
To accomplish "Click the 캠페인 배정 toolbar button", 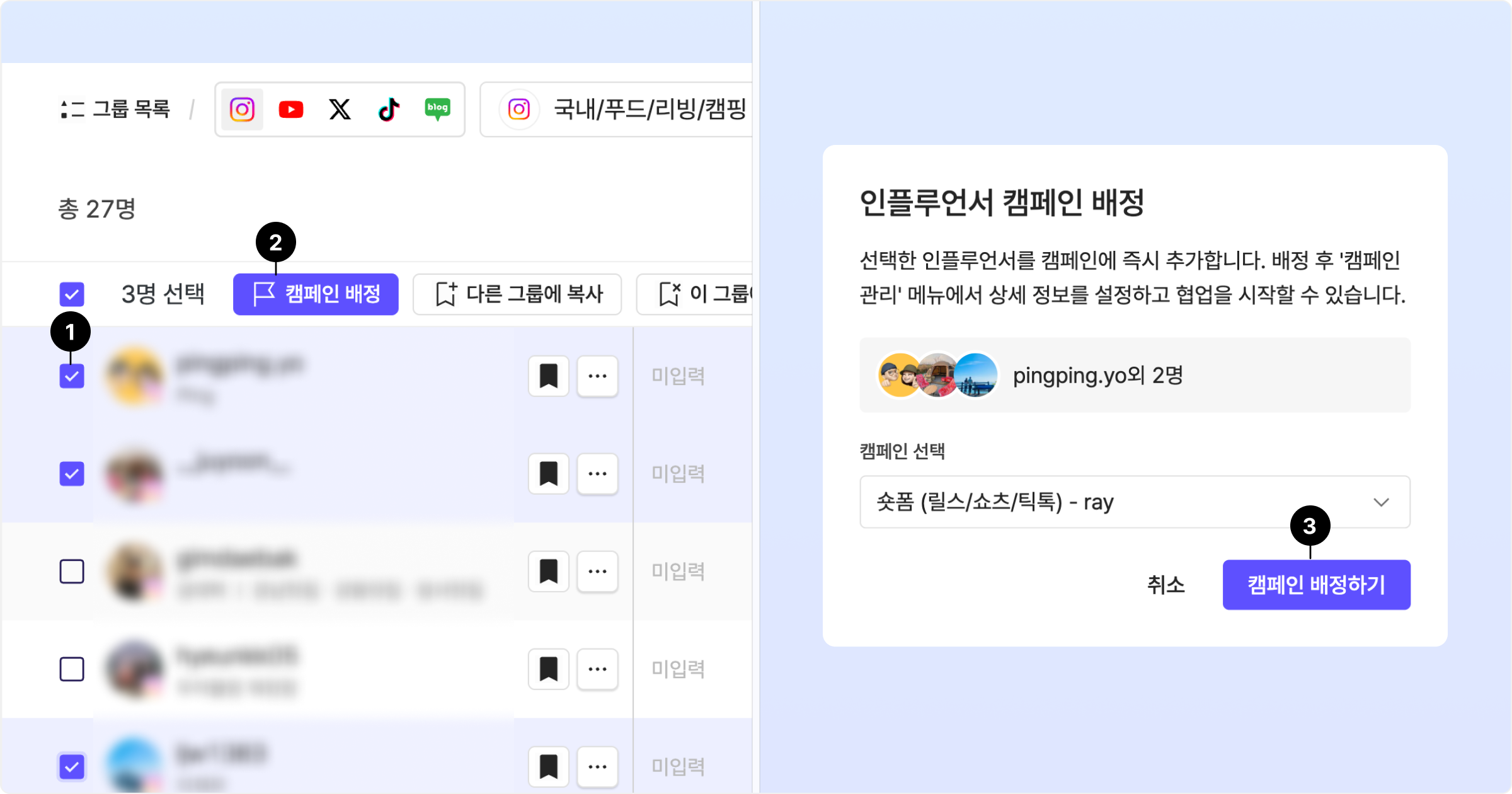I will 316,294.
